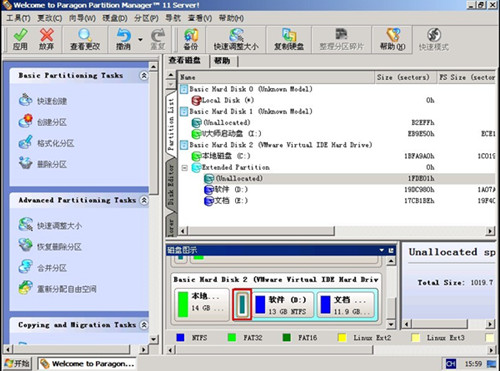Start Format Partition (格式化分区) task
This screenshot has height=371, width=500.
click(x=47, y=143)
